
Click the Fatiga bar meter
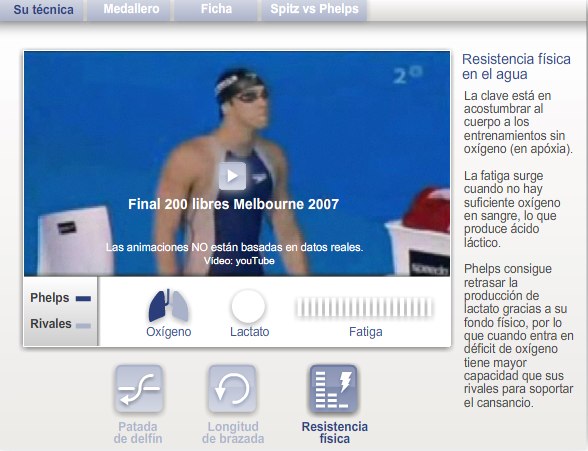[x=364, y=307]
